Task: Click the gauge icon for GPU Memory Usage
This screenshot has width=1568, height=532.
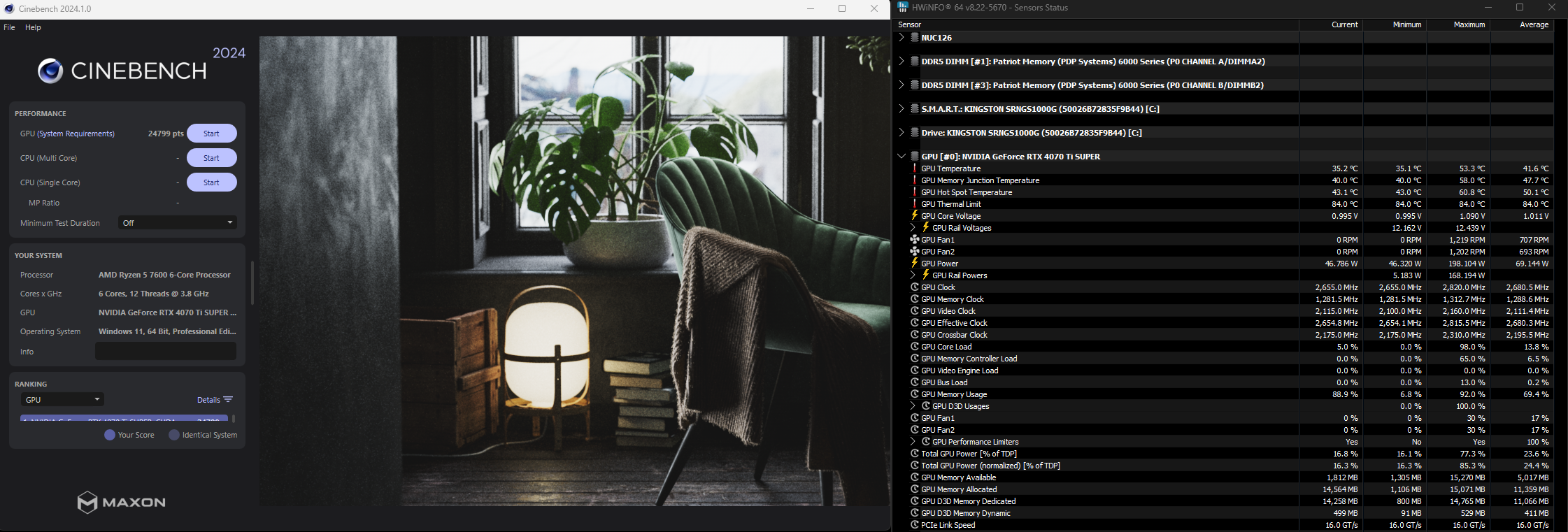Action: coord(914,394)
